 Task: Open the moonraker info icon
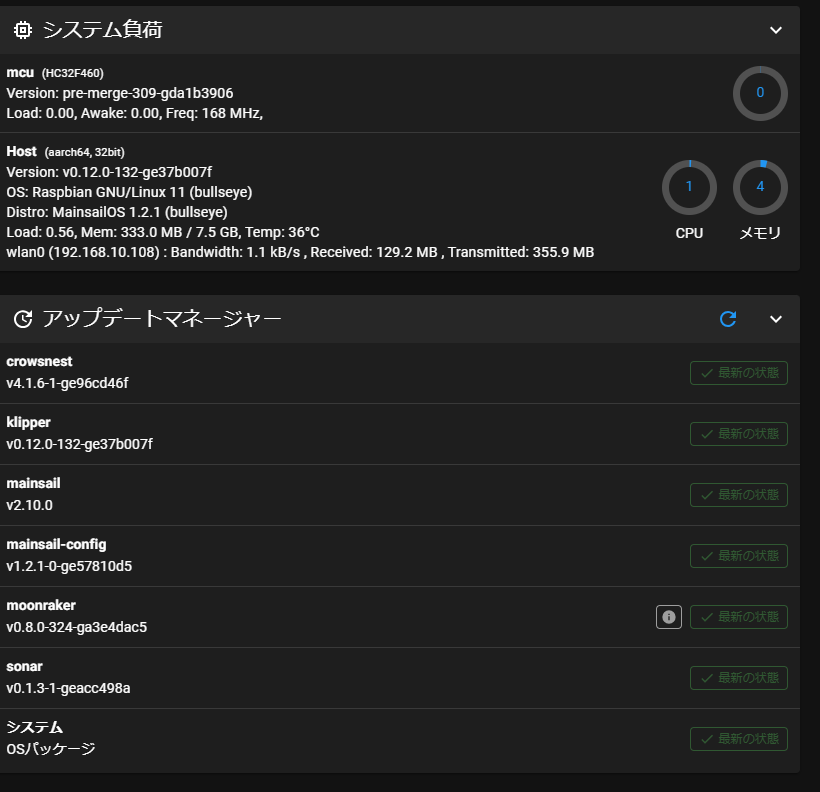click(x=669, y=617)
